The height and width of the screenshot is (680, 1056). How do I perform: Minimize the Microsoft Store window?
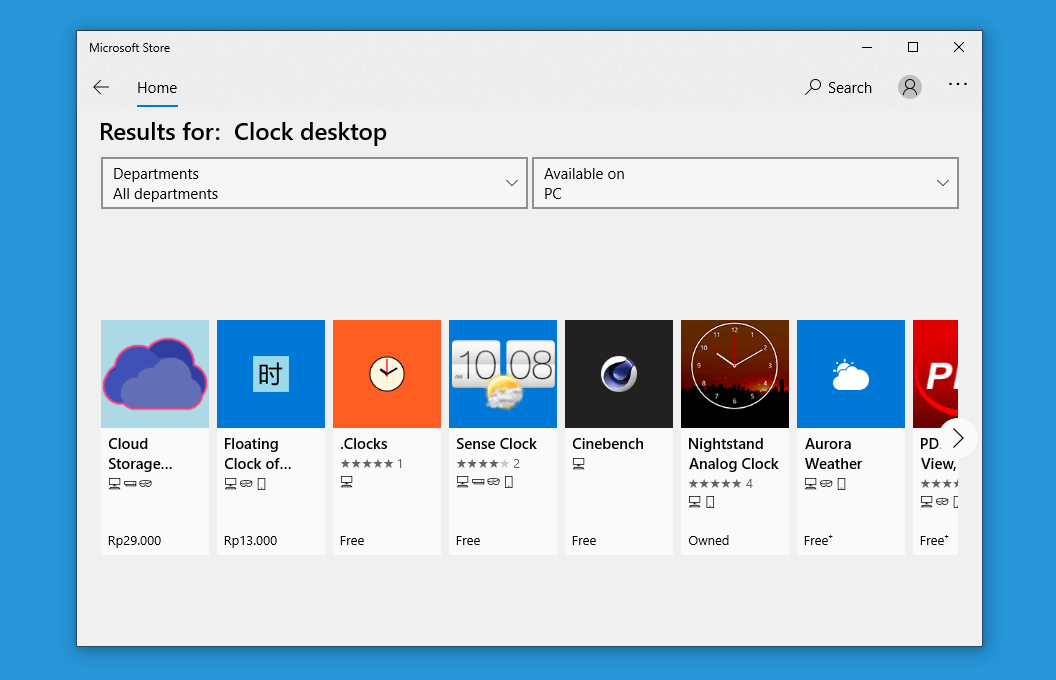coord(867,47)
